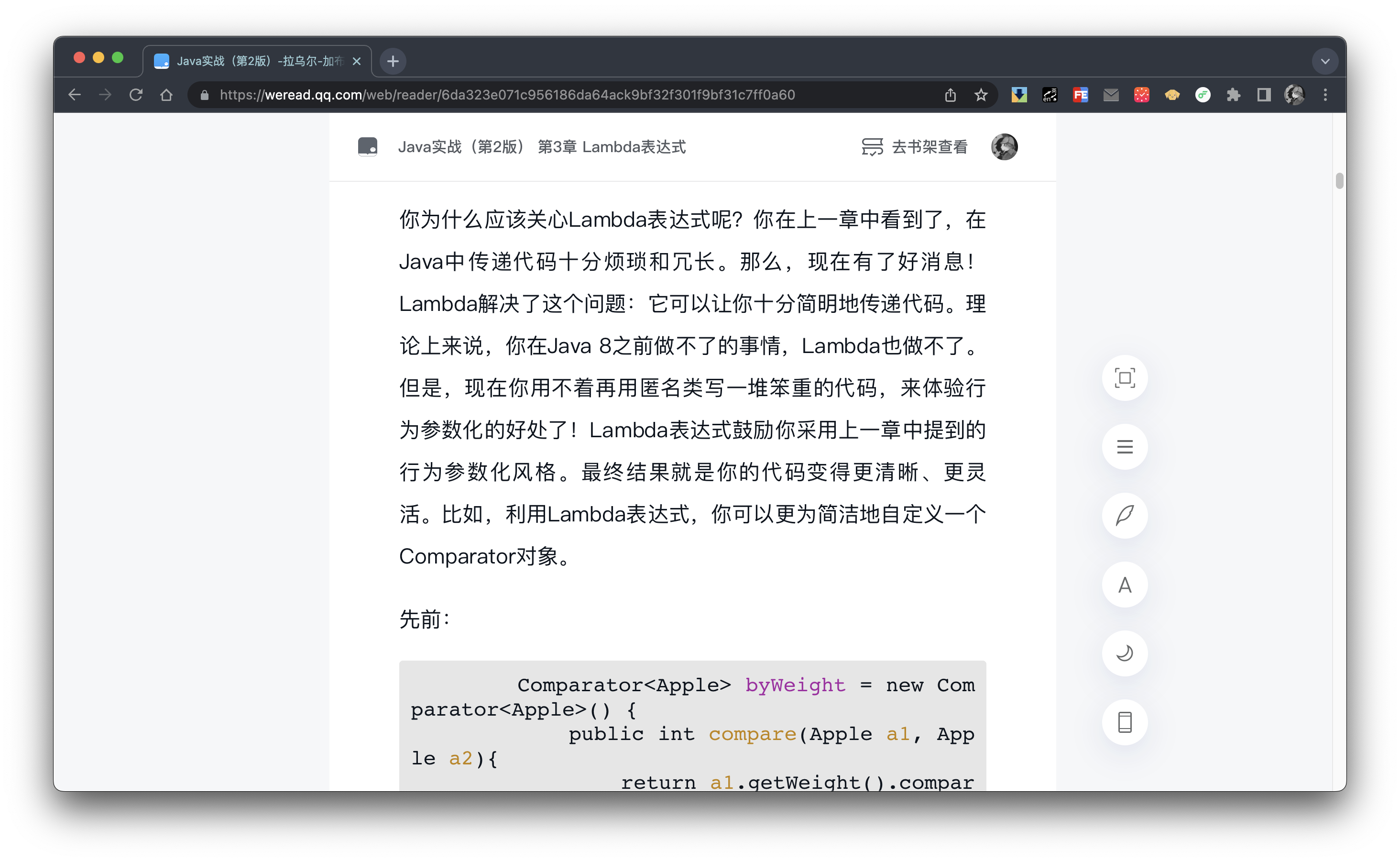Viewport: 1400px width, 862px height.
Task: Open Chrome profile avatar menu
Action: pos(1295,95)
